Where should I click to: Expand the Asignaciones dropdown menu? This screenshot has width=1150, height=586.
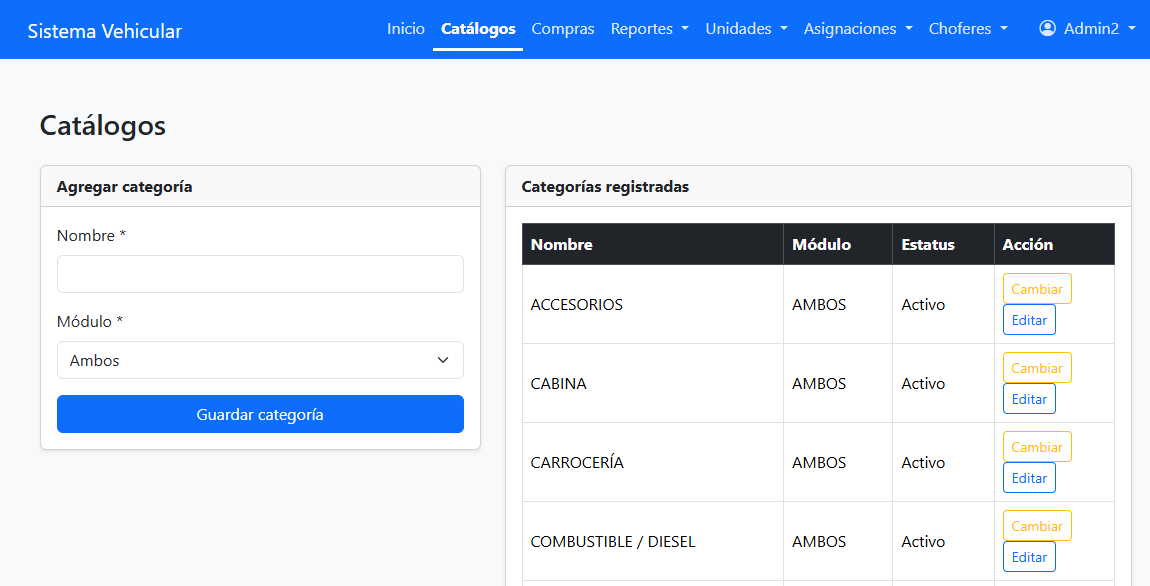(858, 29)
